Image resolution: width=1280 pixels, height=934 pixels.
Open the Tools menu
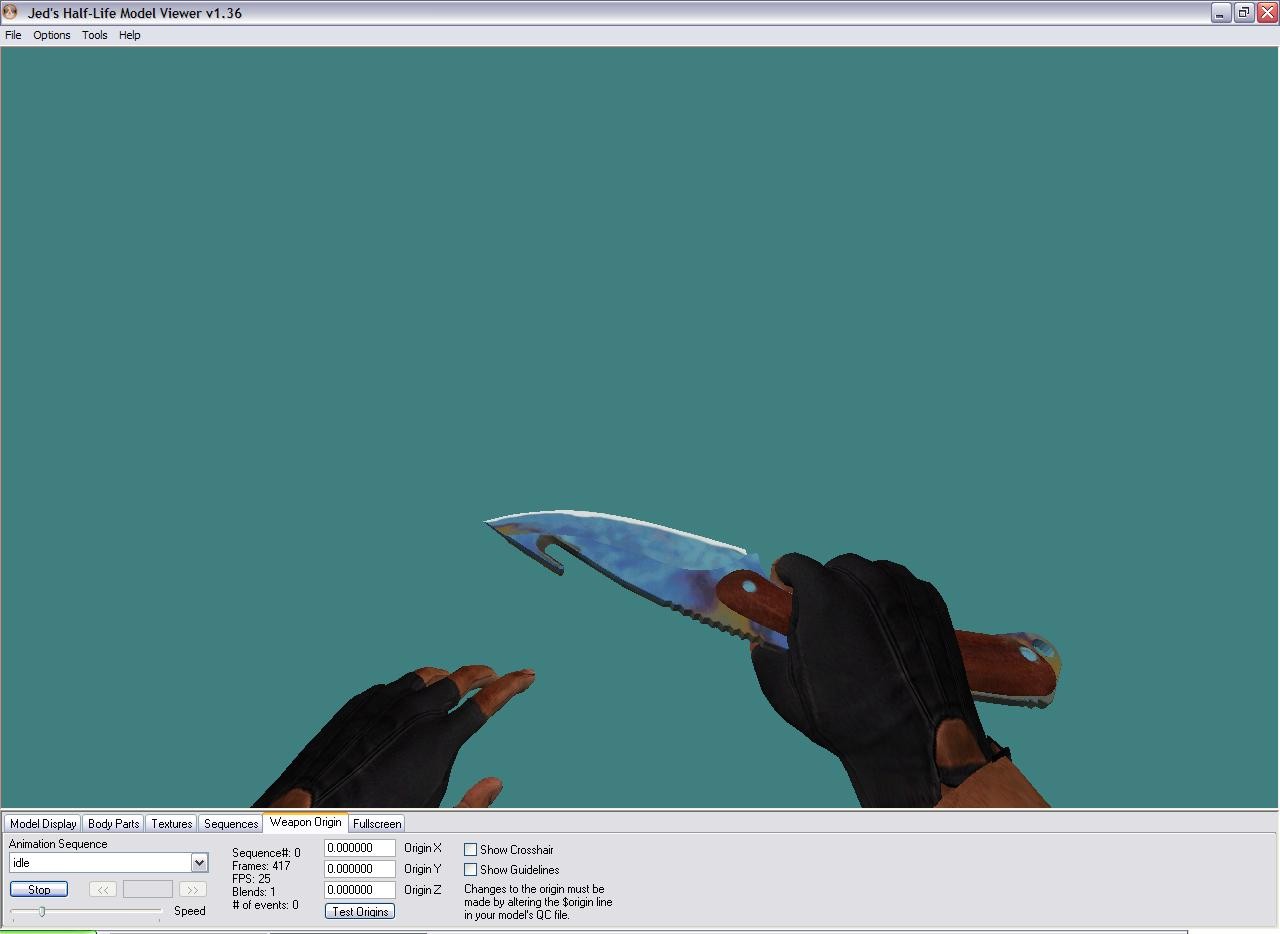click(x=94, y=35)
